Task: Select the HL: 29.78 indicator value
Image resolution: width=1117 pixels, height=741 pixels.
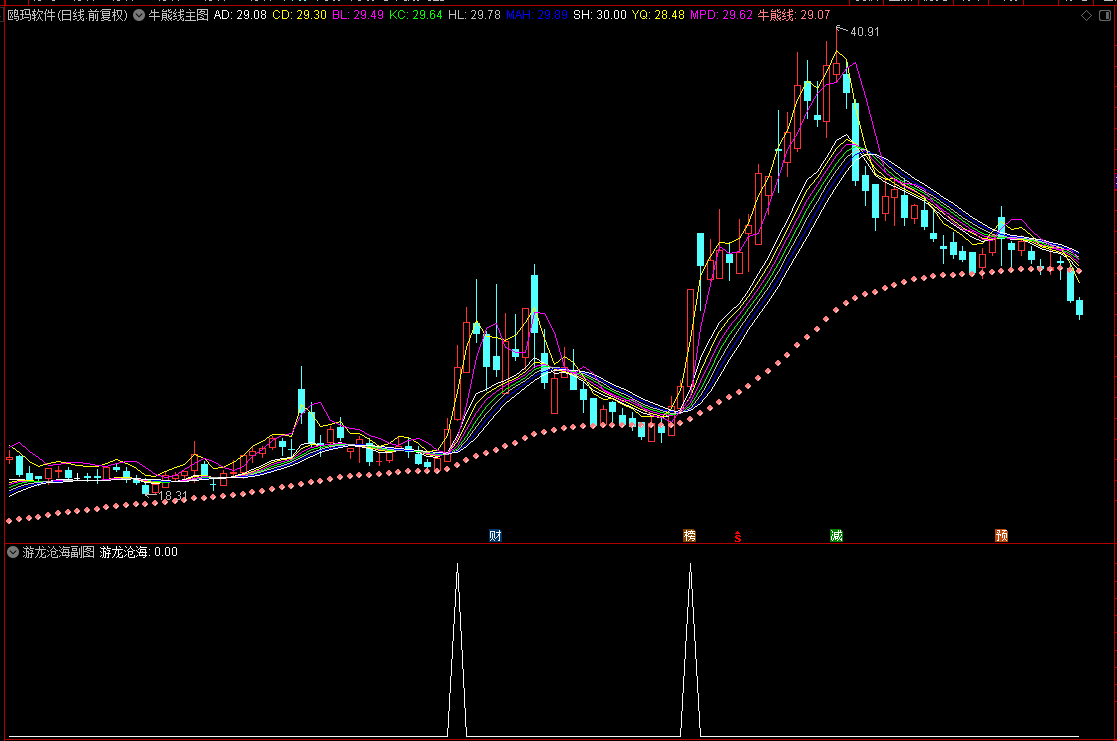Action: pyautogui.click(x=474, y=15)
